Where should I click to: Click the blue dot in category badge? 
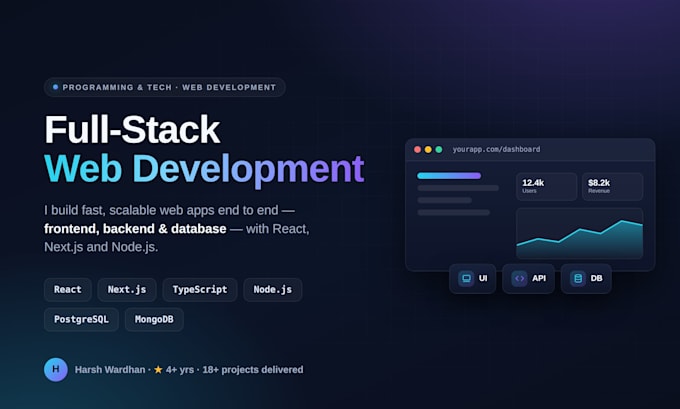56,87
